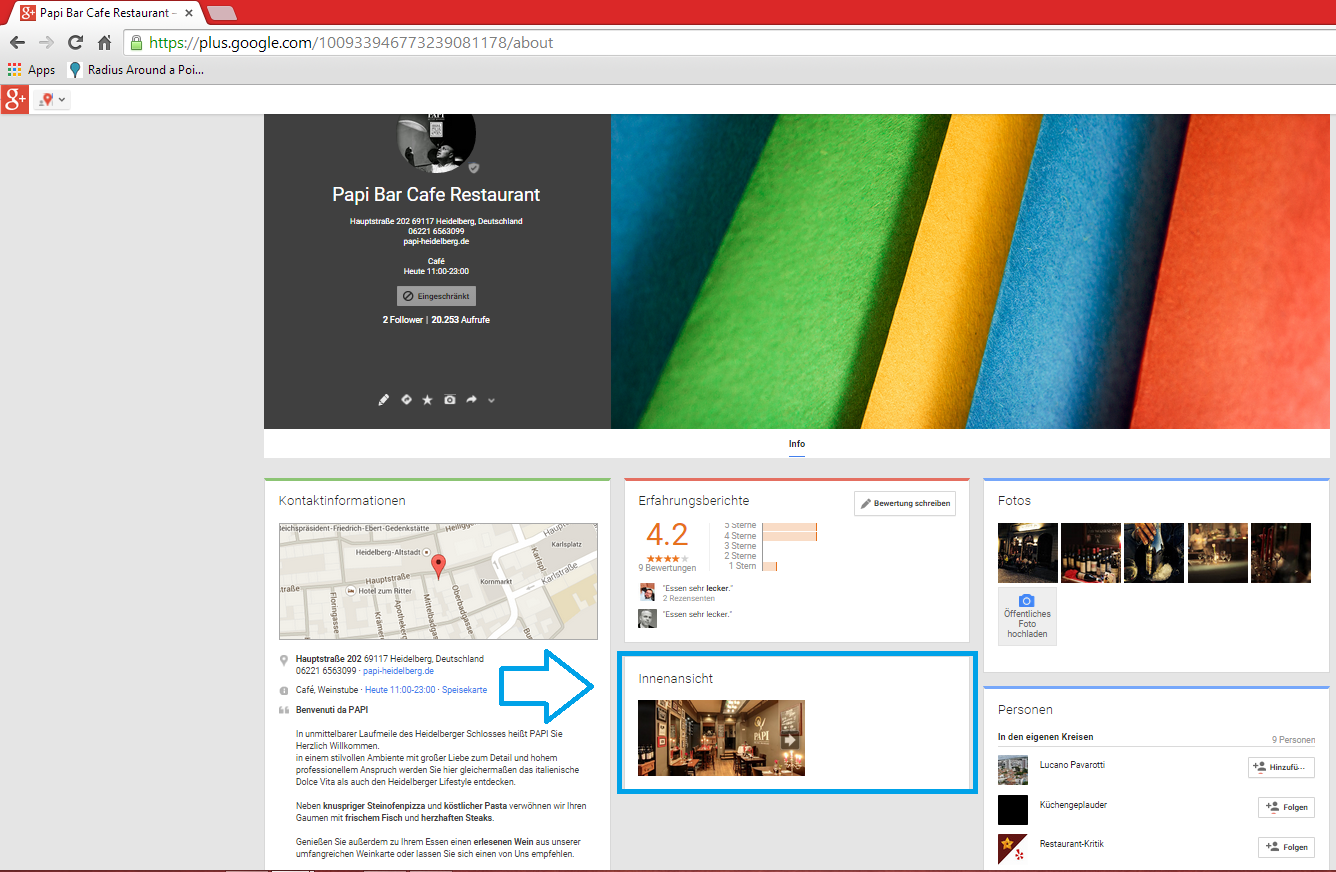Open the Speisekarte menu link
The height and width of the screenshot is (872, 1336).
465,690
